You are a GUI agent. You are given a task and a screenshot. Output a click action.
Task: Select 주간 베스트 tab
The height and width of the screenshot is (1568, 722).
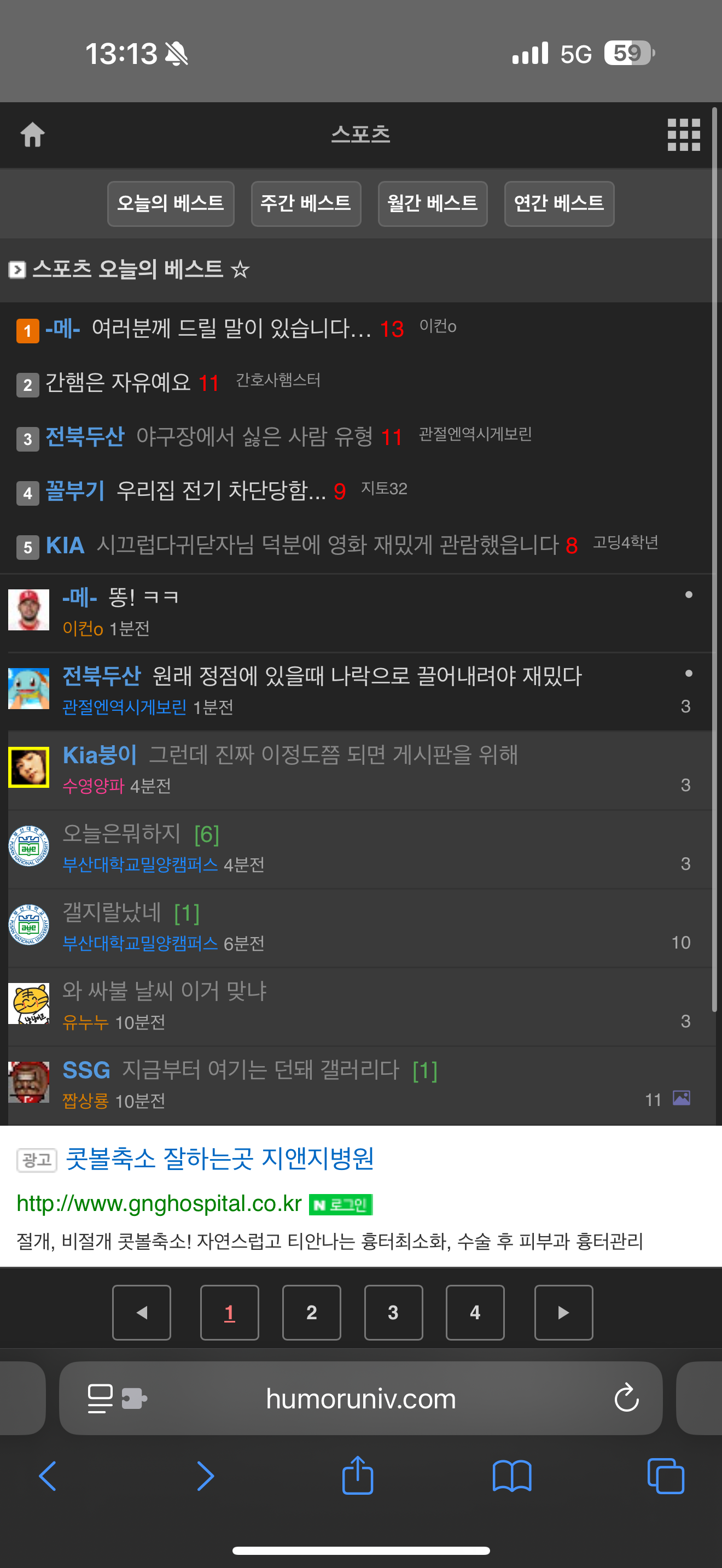pyautogui.click(x=306, y=203)
